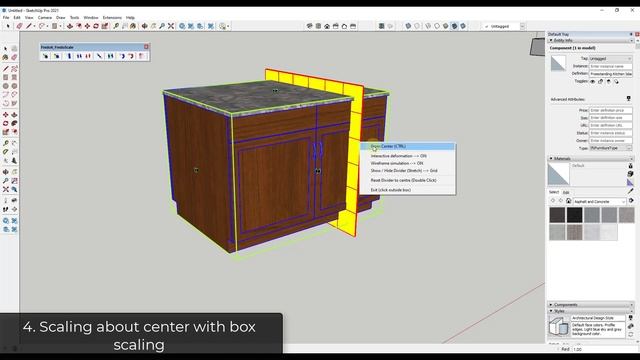The width and height of the screenshot is (640, 360).
Task: Collapse the Materials panel
Action: coord(551,158)
